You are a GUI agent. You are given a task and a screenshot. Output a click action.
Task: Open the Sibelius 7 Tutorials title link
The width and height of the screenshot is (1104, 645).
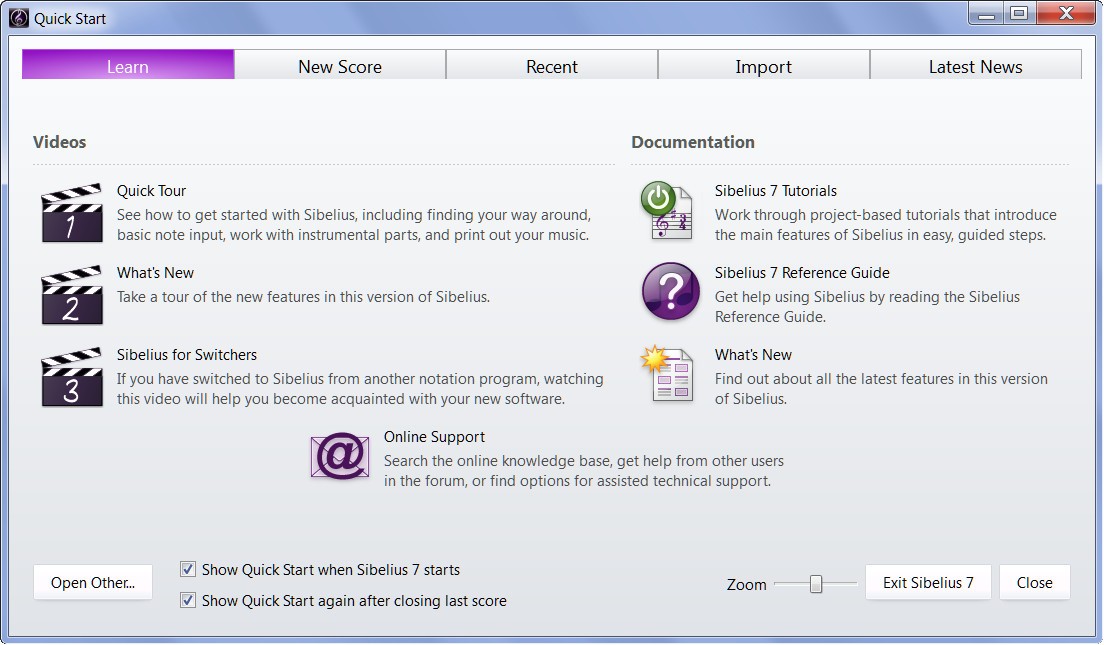776,191
